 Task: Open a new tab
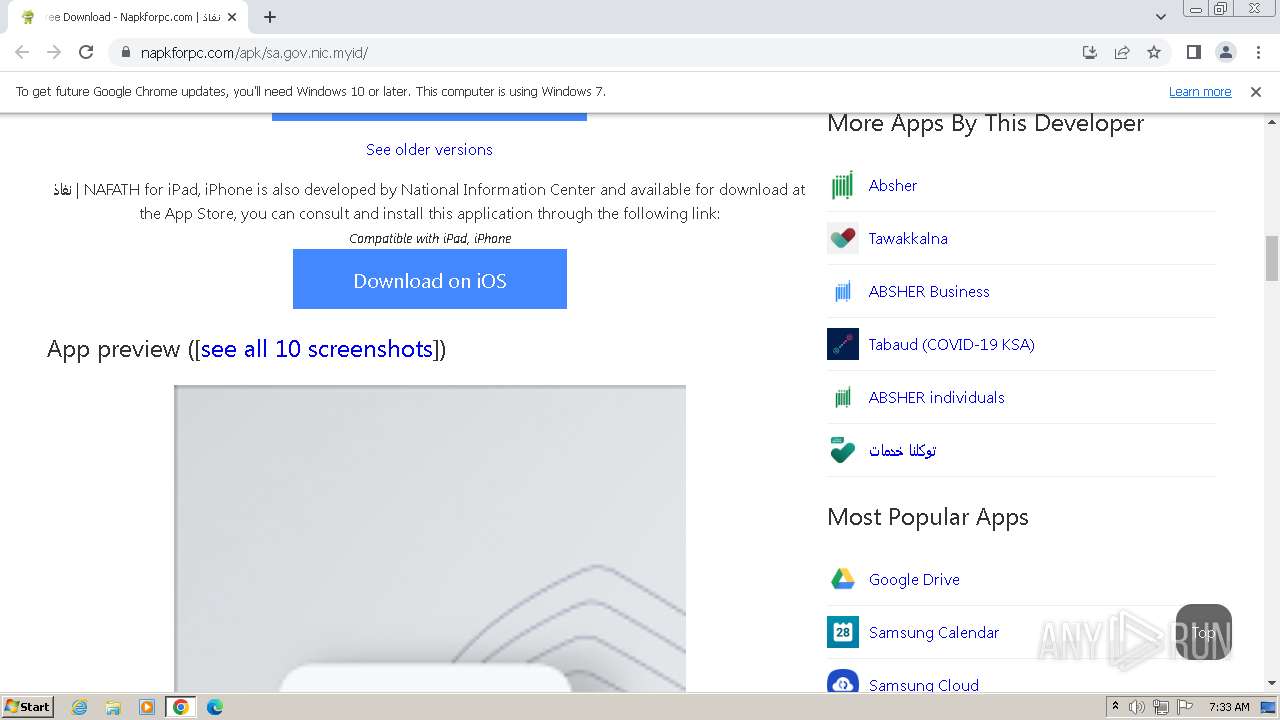[270, 17]
